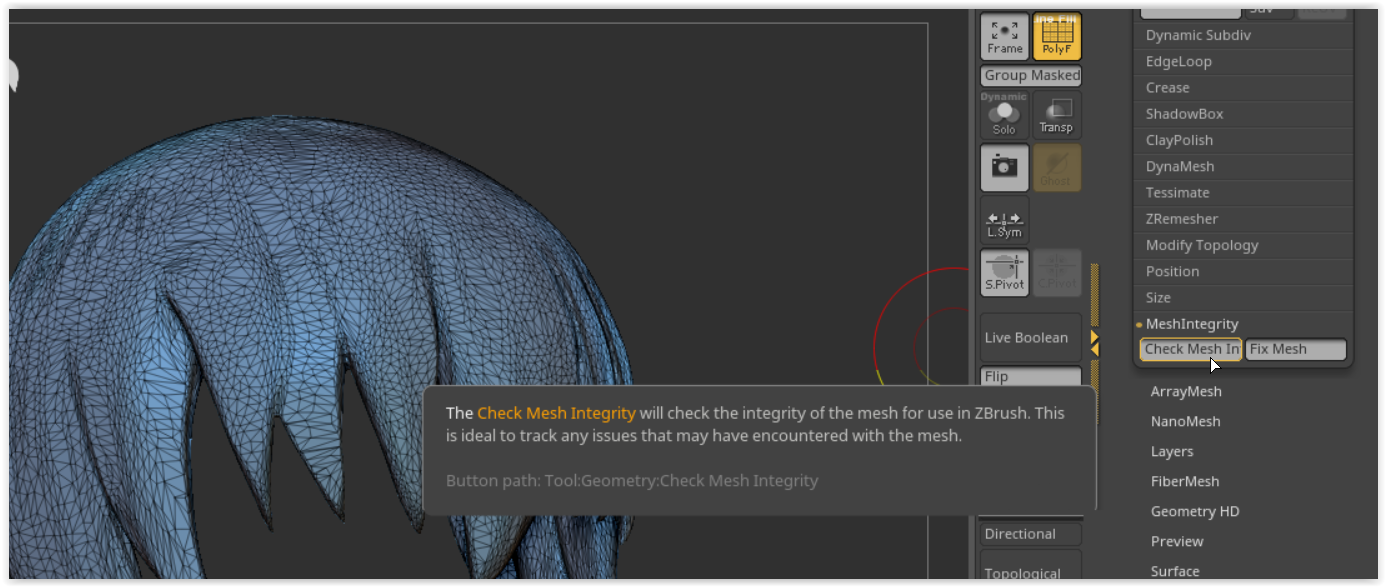Click the camera snapshot icon

pyautogui.click(x=1005, y=168)
